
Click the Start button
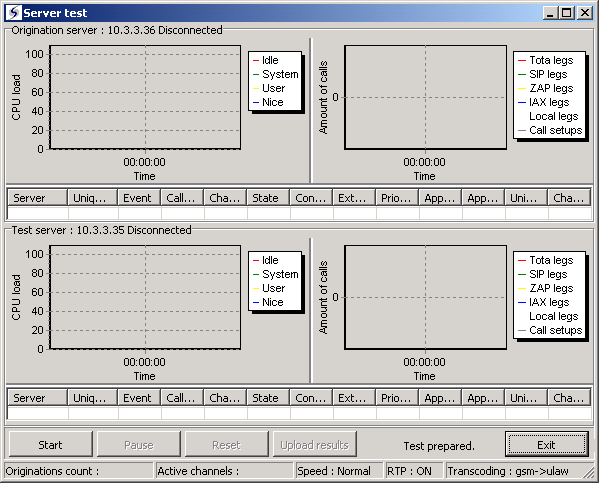pos(50,445)
